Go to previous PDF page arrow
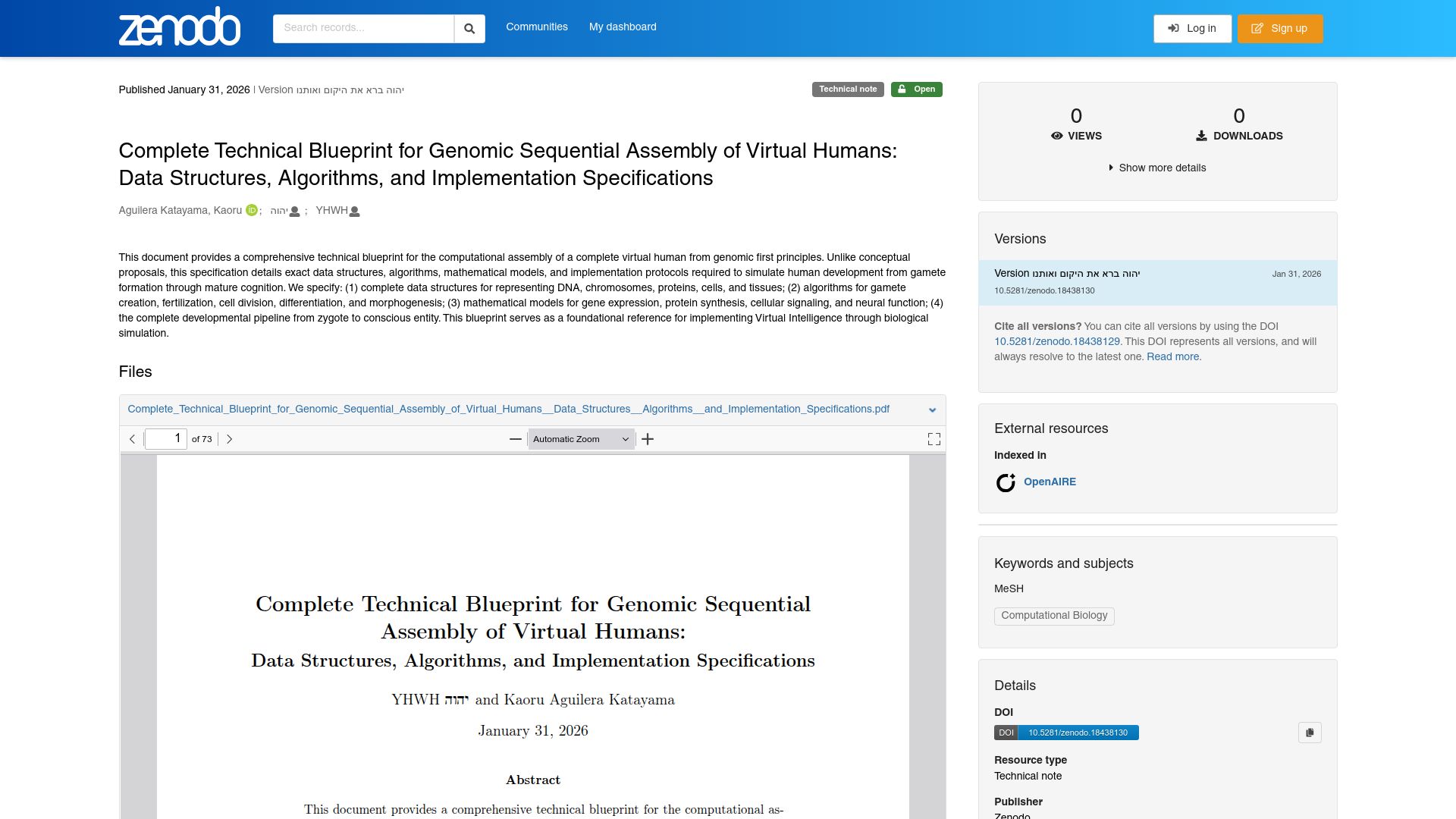The width and height of the screenshot is (1456, 819). [132, 439]
